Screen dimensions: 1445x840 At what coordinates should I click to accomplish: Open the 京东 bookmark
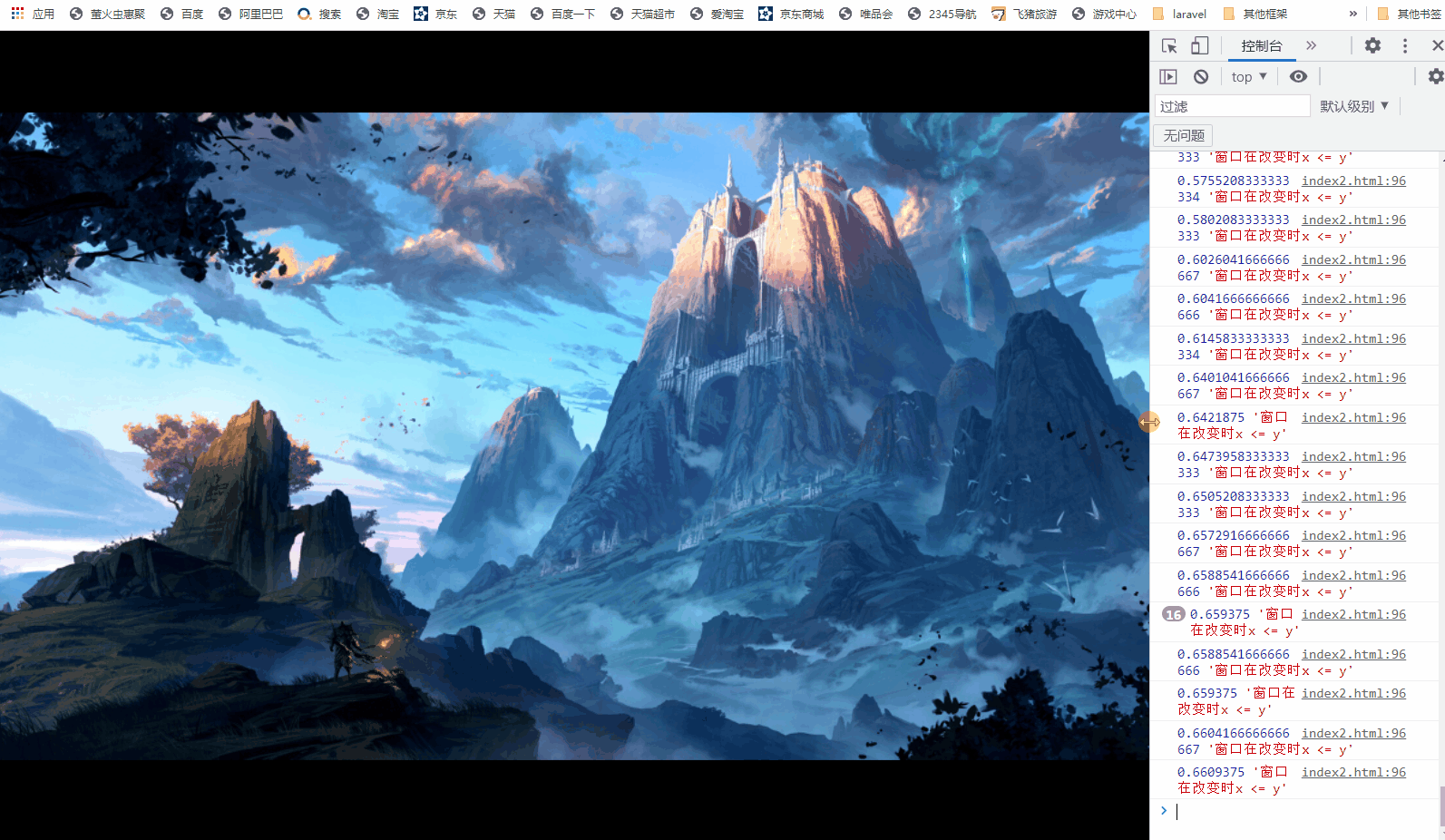pos(435,14)
